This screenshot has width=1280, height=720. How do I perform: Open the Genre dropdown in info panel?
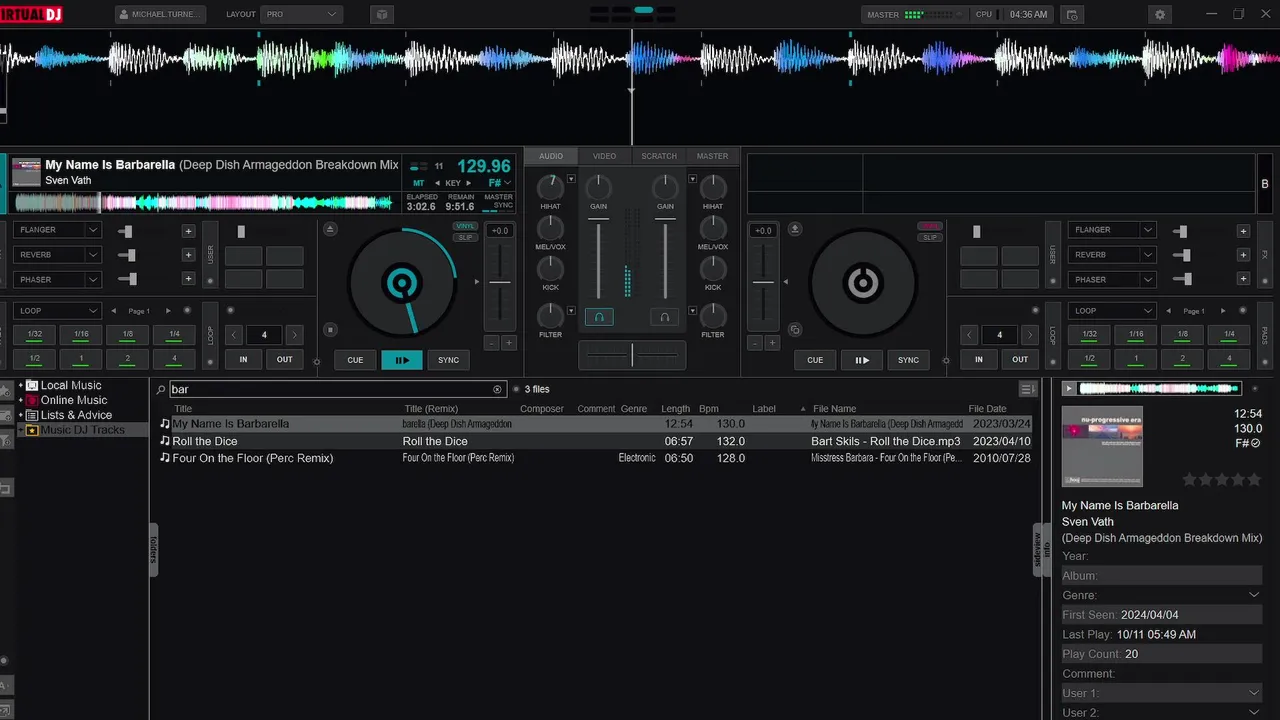point(1254,595)
